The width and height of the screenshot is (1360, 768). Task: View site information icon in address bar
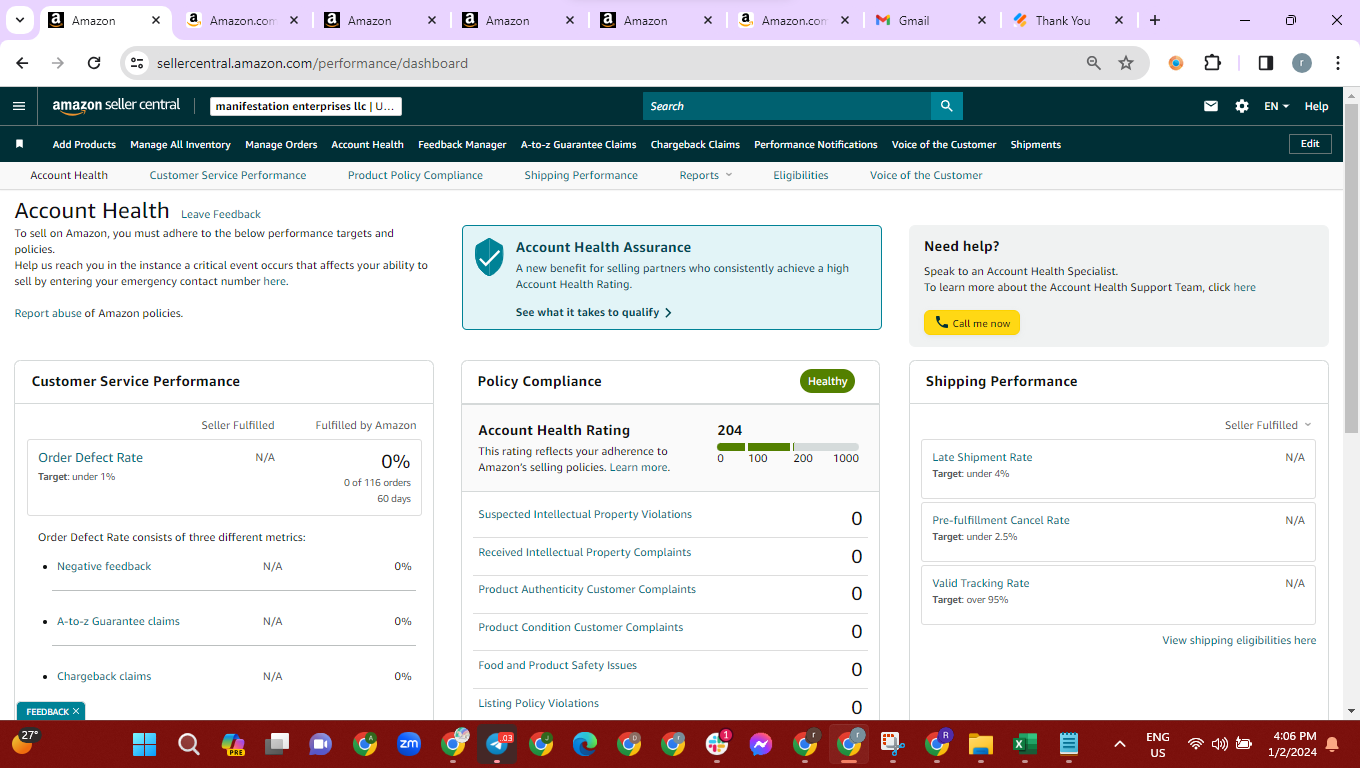coord(138,63)
